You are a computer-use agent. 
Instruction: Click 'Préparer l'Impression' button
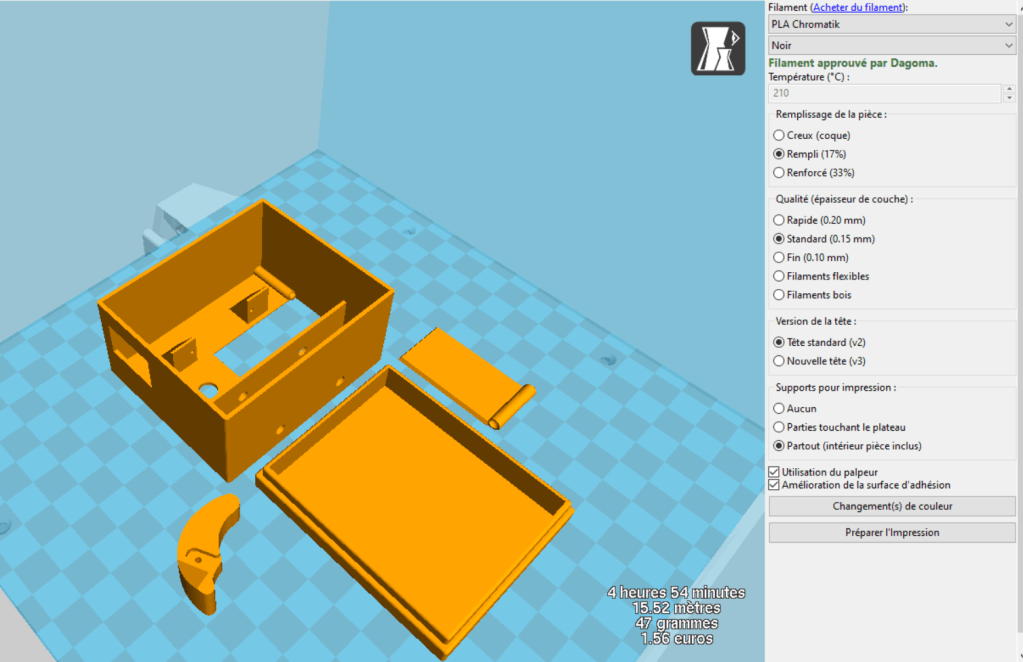coord(891,533)
